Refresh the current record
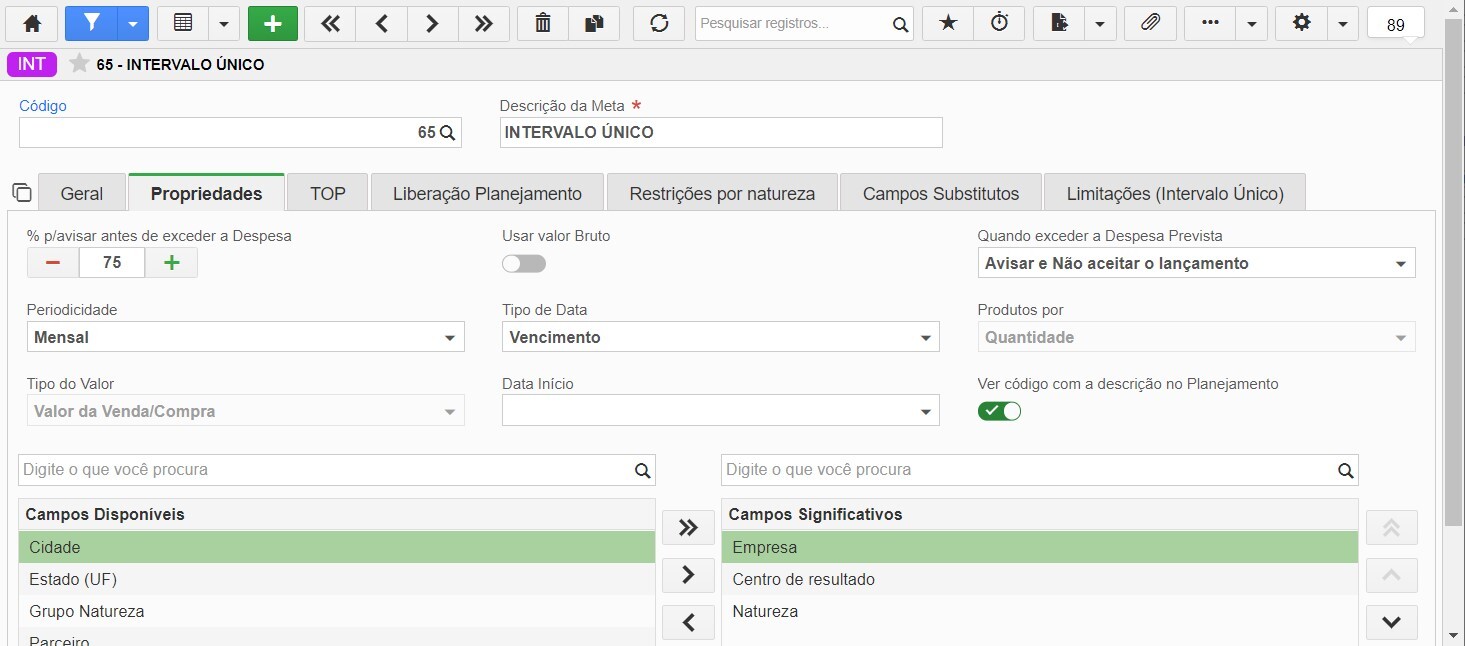This screenshot has height=646, width=1465. [x=659, y=23]
